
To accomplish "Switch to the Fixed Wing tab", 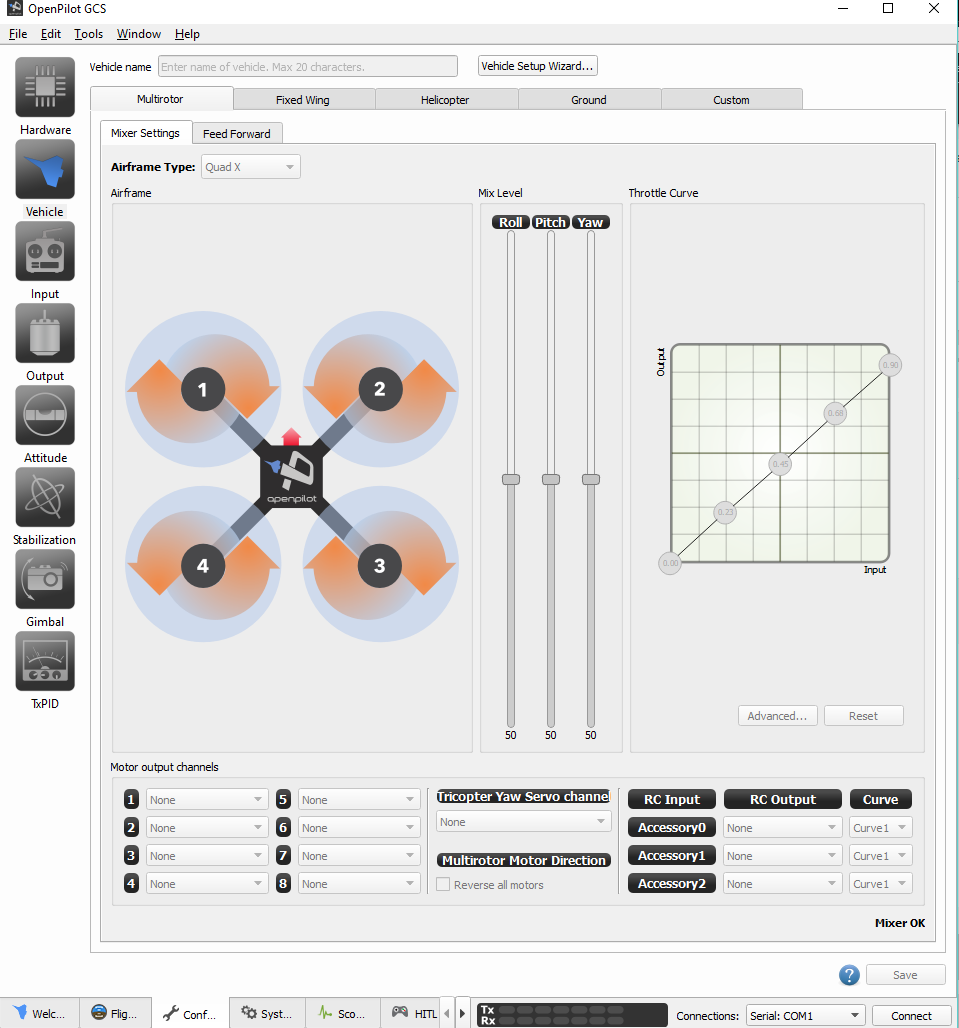I will tap(303, 100).
